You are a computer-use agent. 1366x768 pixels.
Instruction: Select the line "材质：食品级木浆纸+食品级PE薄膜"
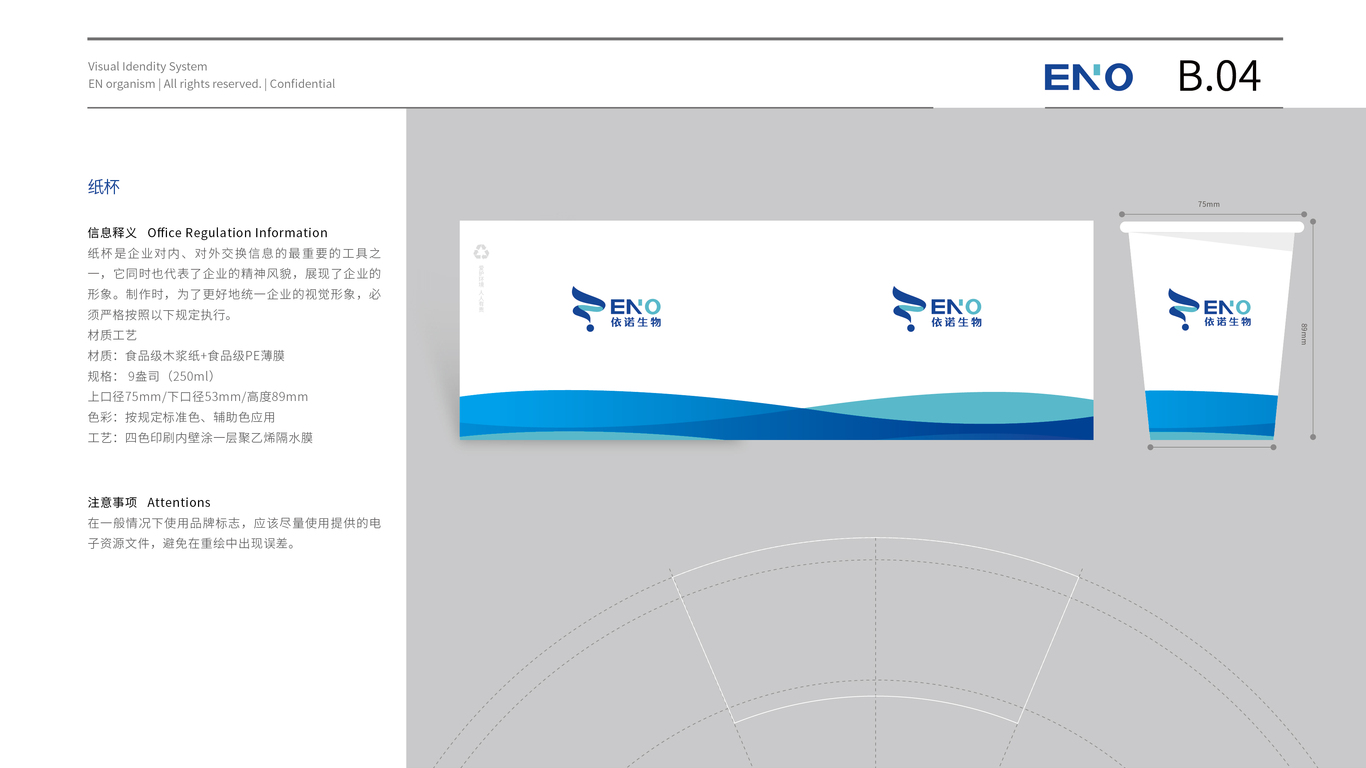click(x=187, y=356)
